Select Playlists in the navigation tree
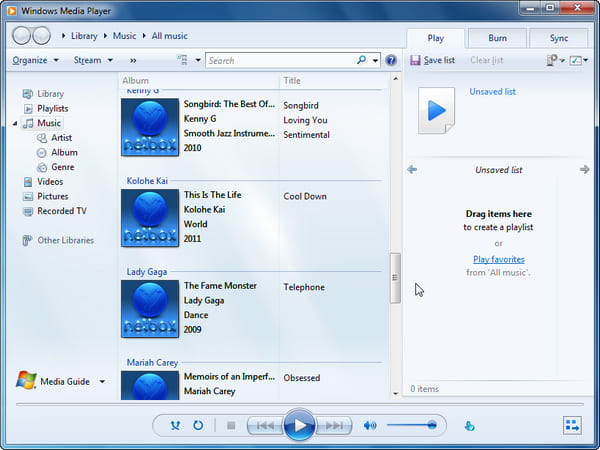 point(53,108)
